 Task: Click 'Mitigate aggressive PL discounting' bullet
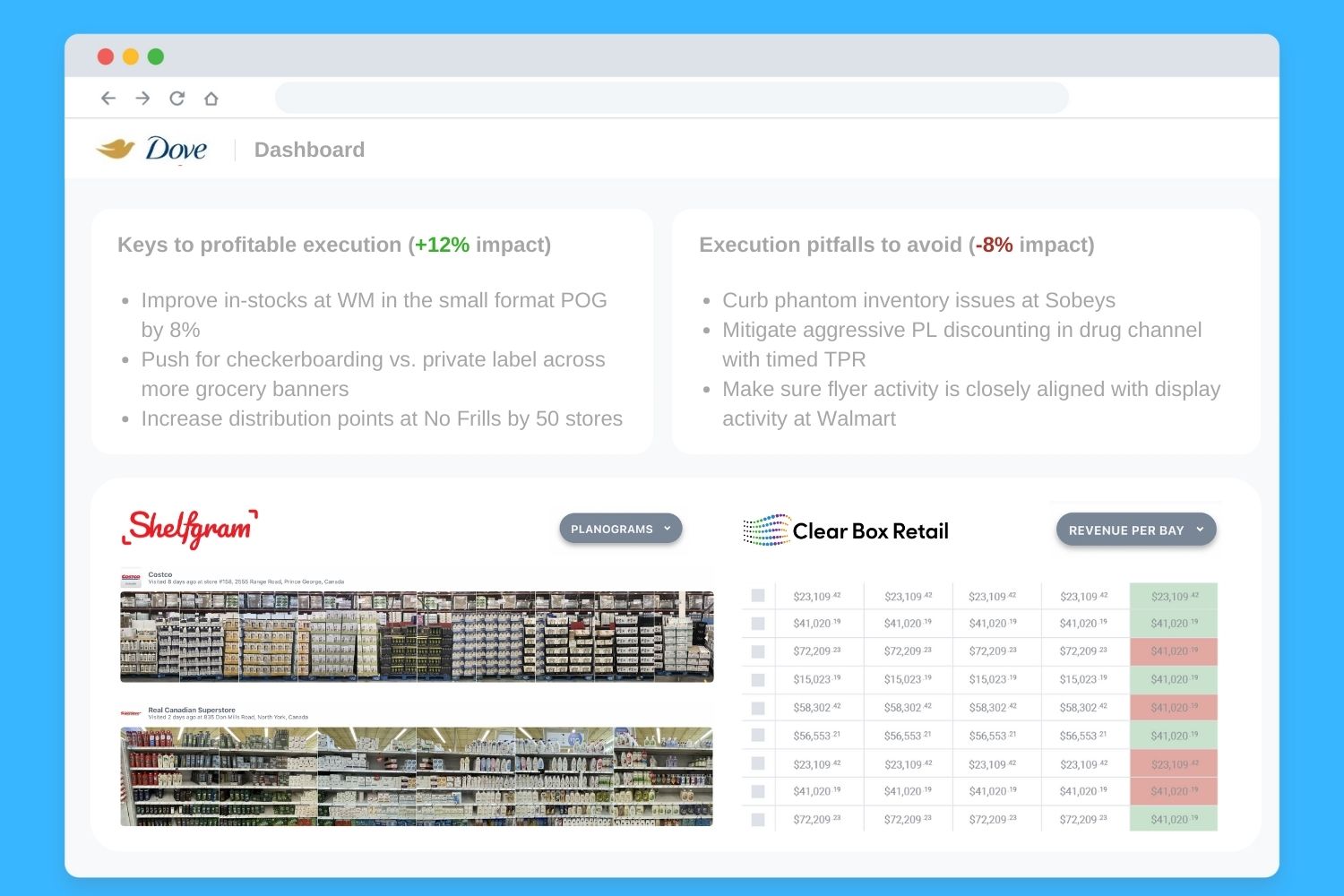click(962, 344)
